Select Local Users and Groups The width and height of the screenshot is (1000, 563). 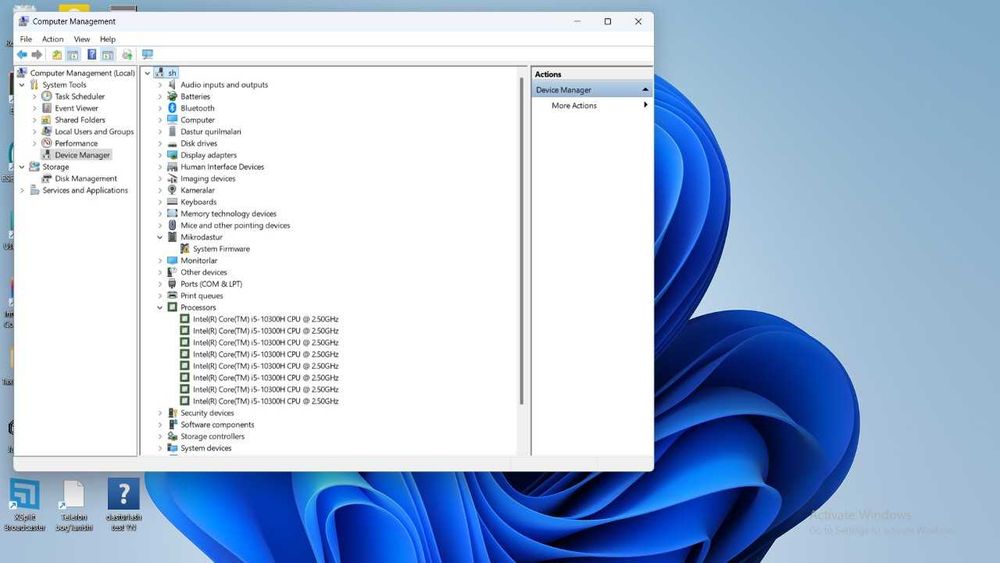[94, 131]
